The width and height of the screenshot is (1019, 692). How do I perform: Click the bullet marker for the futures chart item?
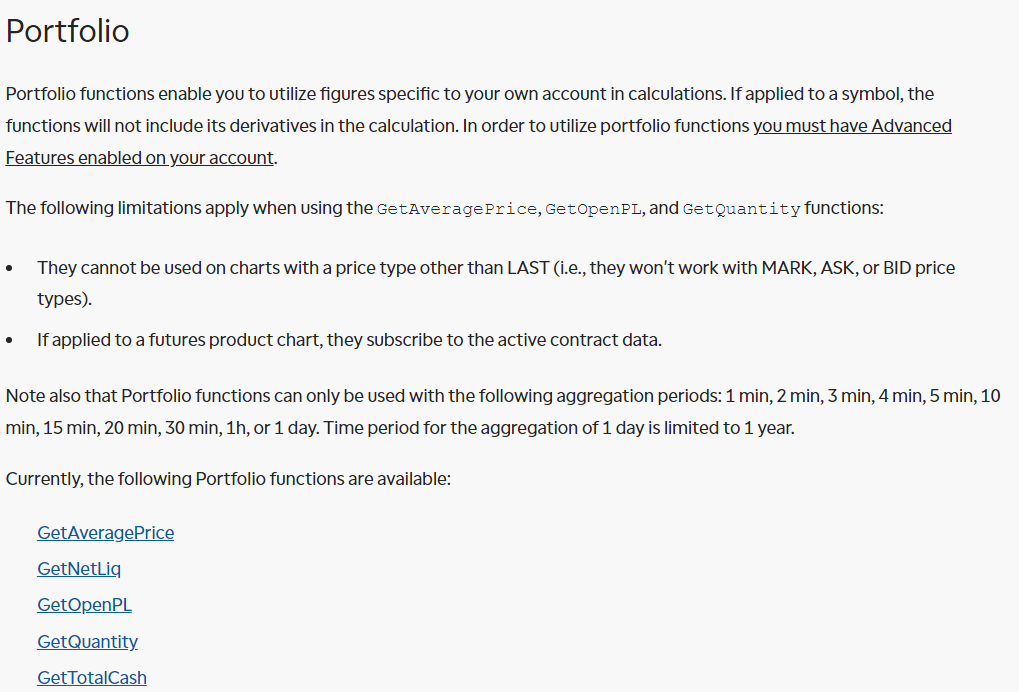pos(9,340)
